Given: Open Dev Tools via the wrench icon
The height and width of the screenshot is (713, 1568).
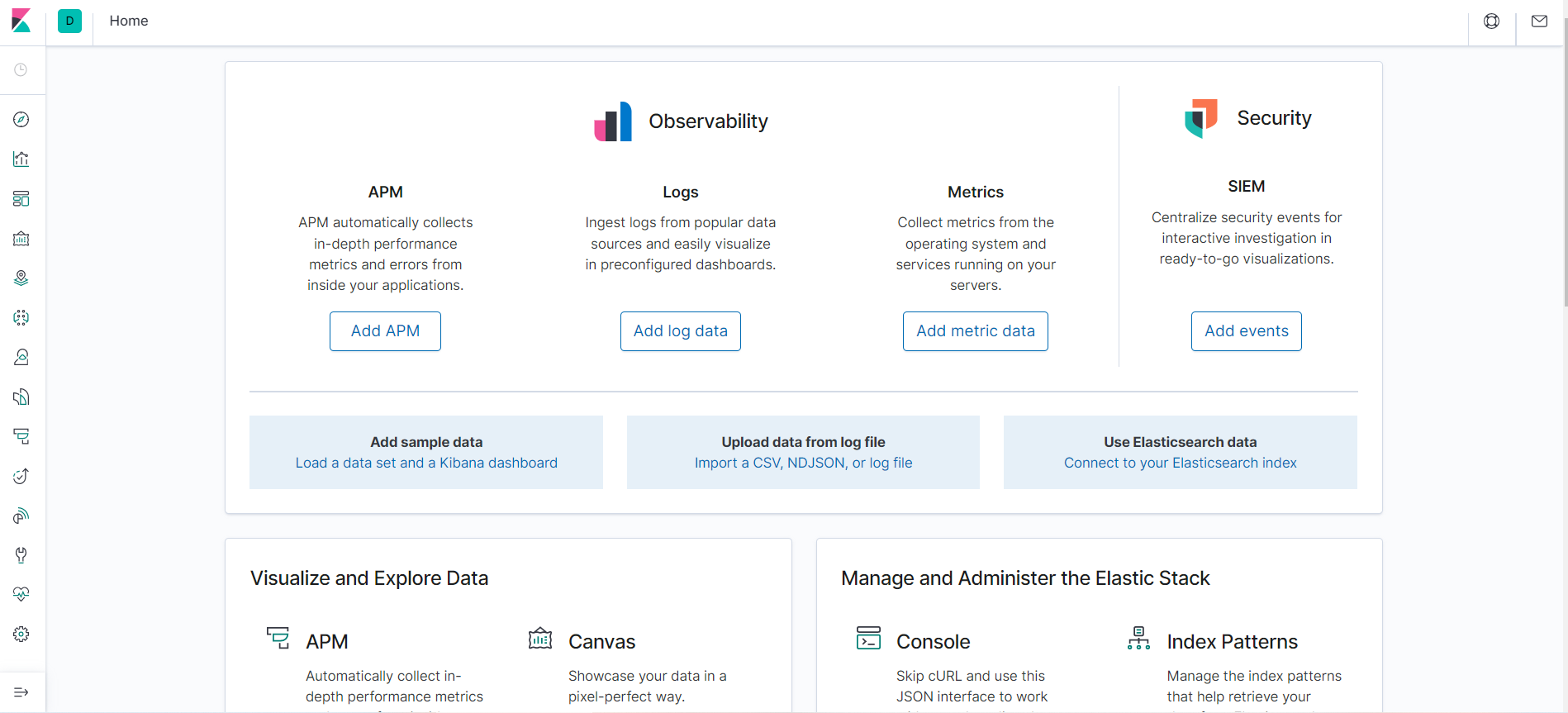Looking at the screenshot, I should [x=21, y=555].
